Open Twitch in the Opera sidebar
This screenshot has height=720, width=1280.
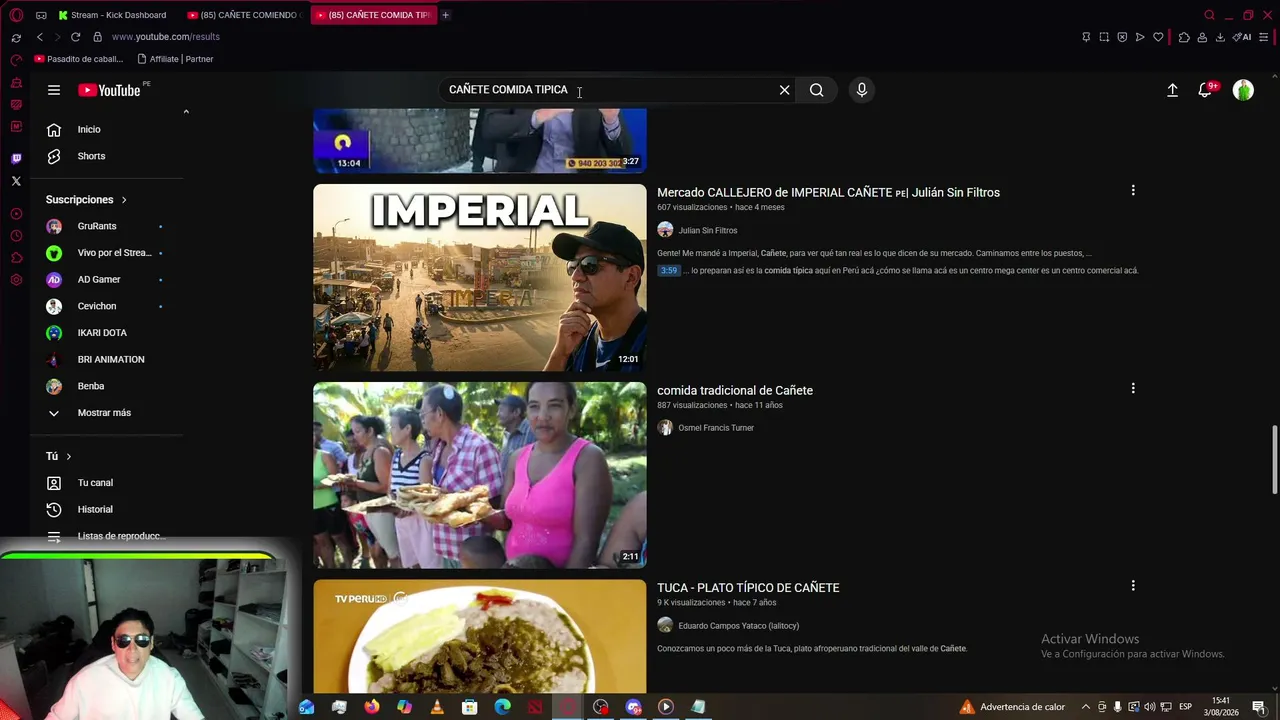16,159
